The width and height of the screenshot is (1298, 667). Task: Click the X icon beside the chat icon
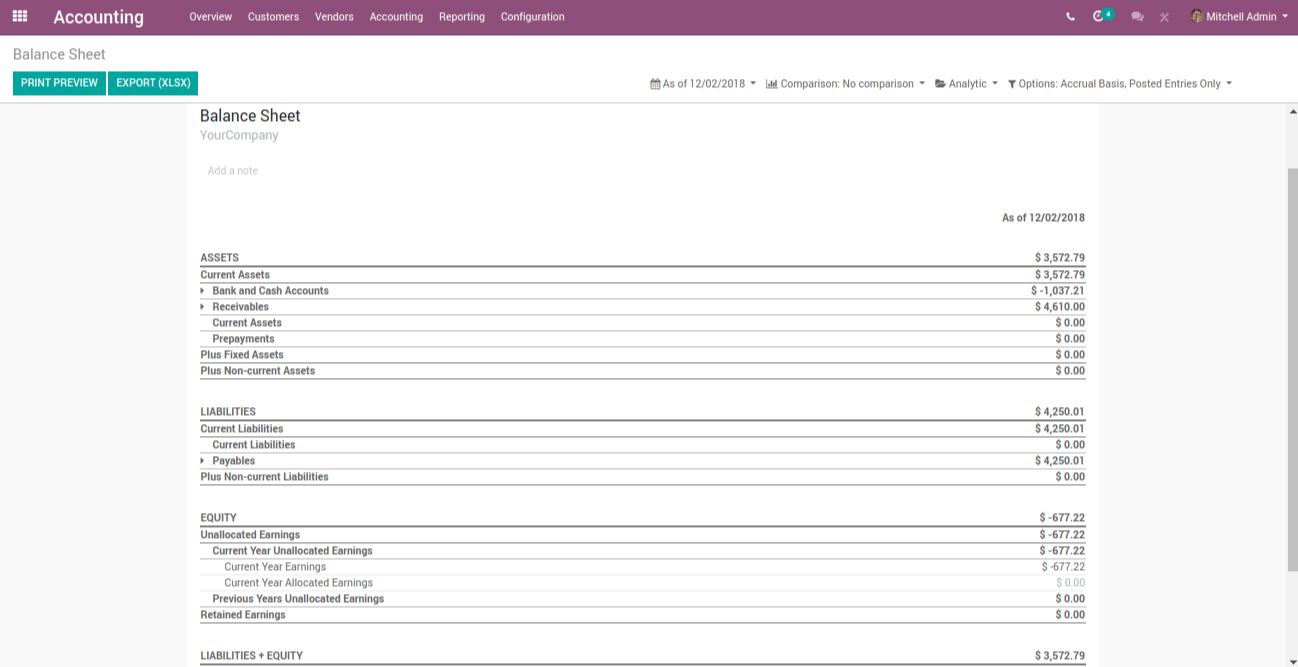(1164, 17)
